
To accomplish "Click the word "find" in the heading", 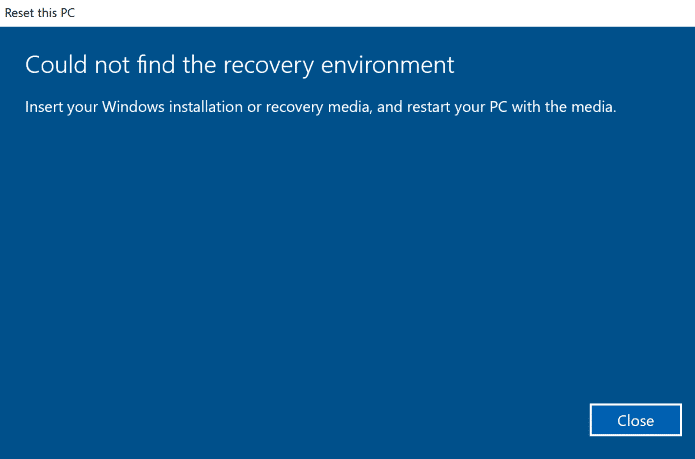I will click(x=139, y=66).
